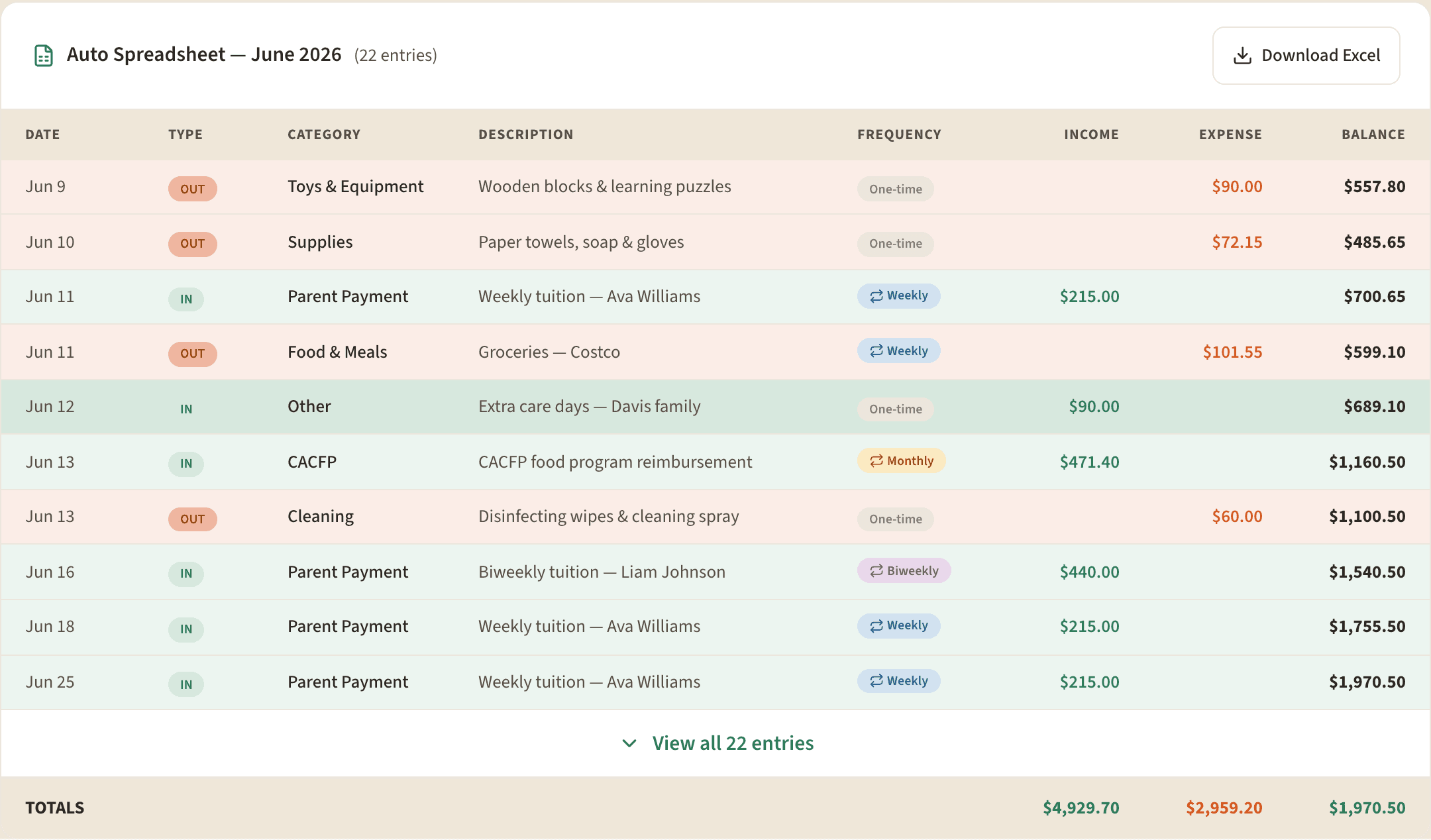Viewport: 1431px width, 840px height.
Task: Click IN badge on Liam Johnson row
Action: [186, 574]
